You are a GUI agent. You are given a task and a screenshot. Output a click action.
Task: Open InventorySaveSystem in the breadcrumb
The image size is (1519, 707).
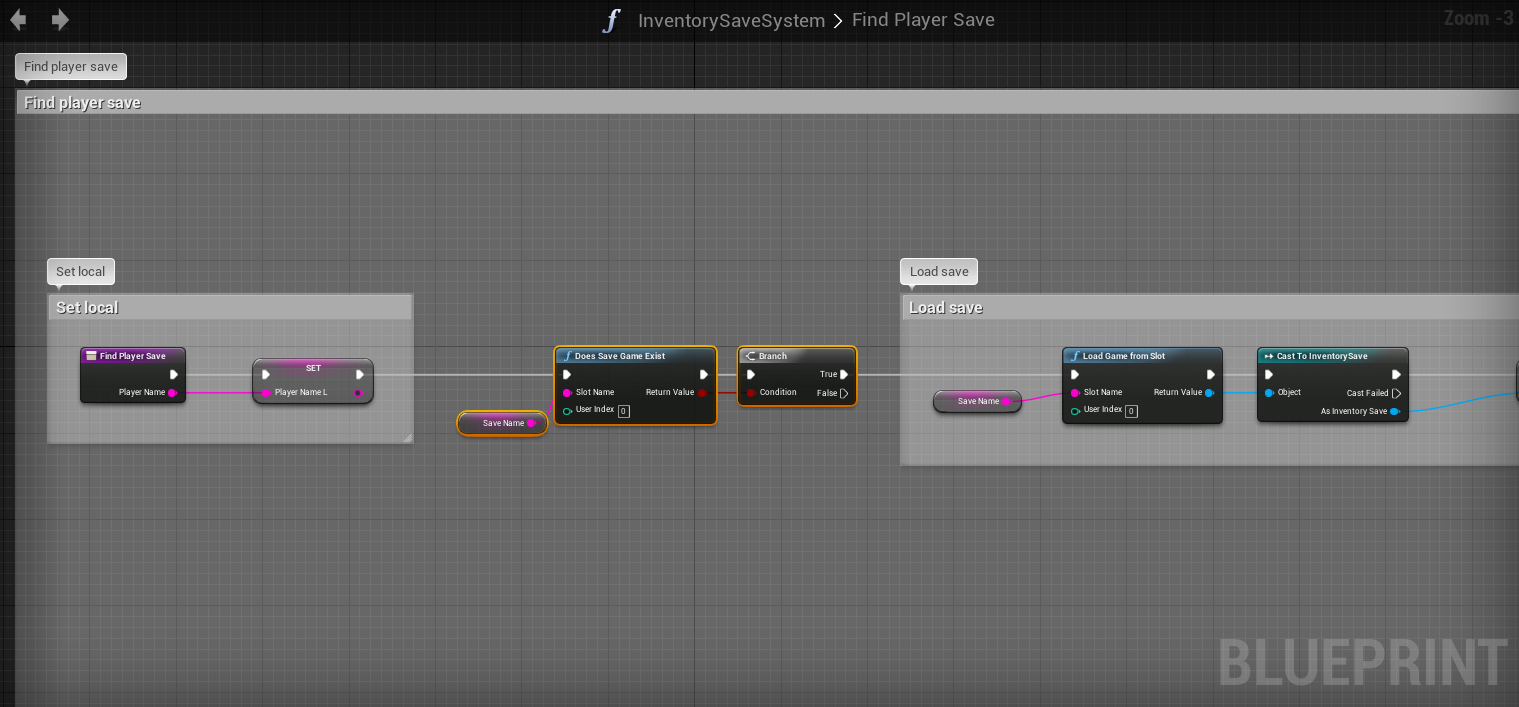point(731,20)
